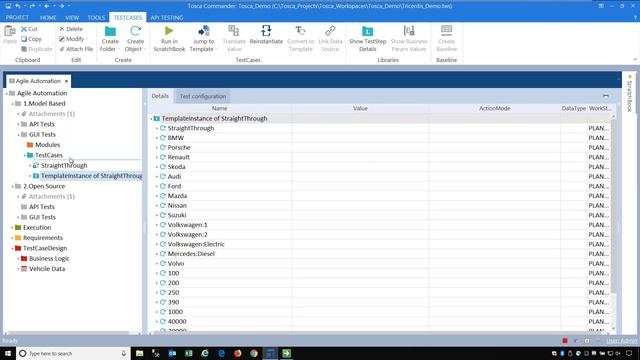
Task: Click the Modify command
Action: [x=72, y=39]
